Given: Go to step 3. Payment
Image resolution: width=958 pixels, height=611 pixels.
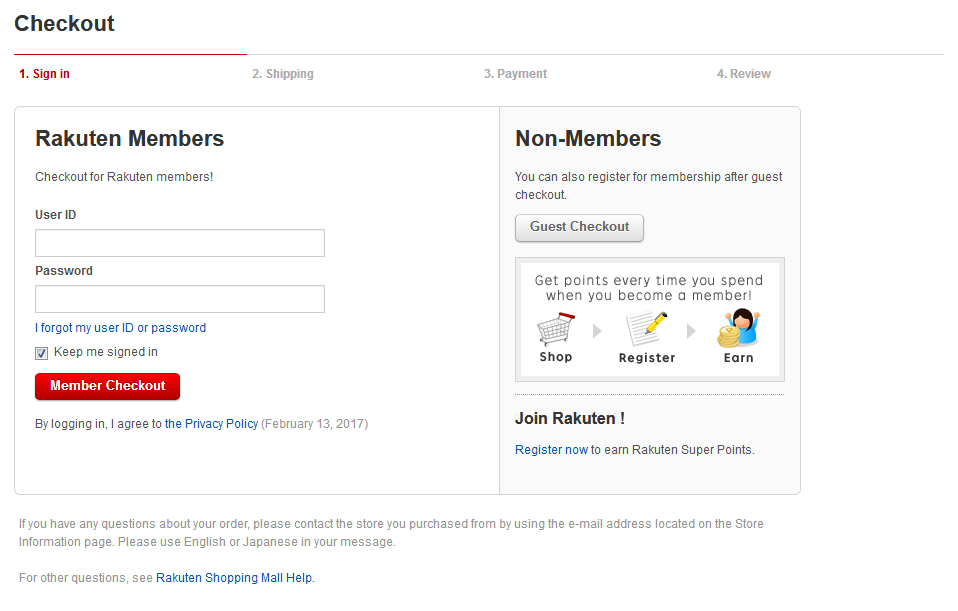Looking at the screenshot, I should 516,74.
